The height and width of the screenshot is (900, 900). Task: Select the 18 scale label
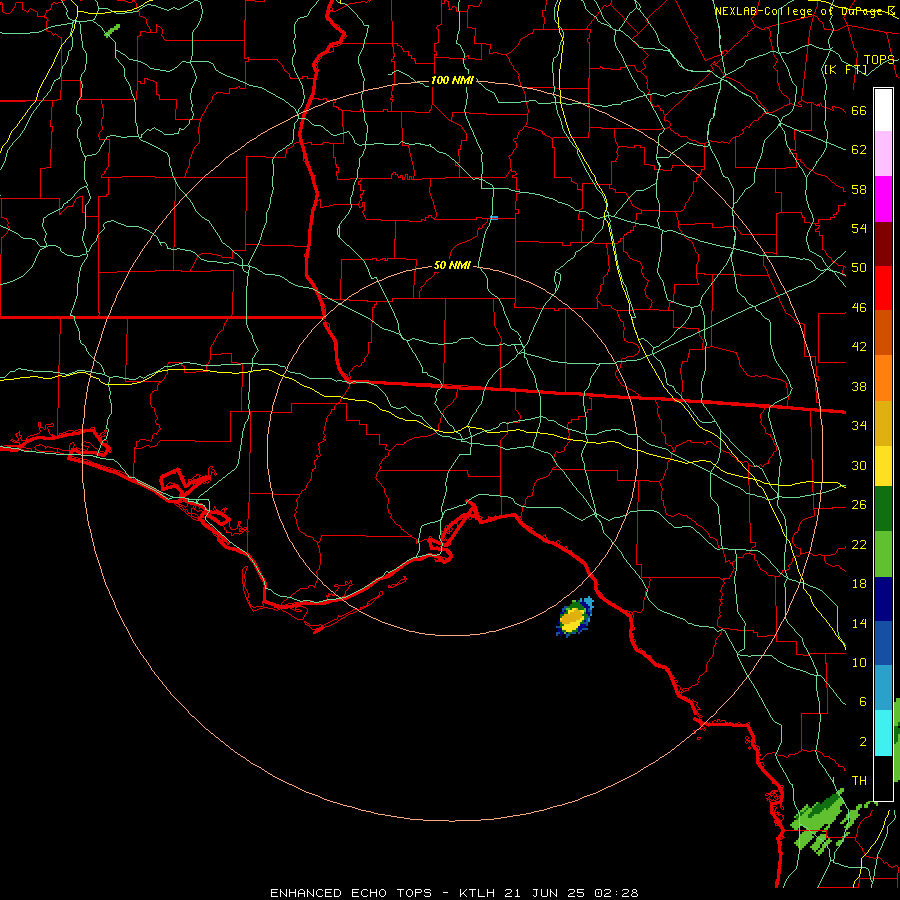[859, 584]
